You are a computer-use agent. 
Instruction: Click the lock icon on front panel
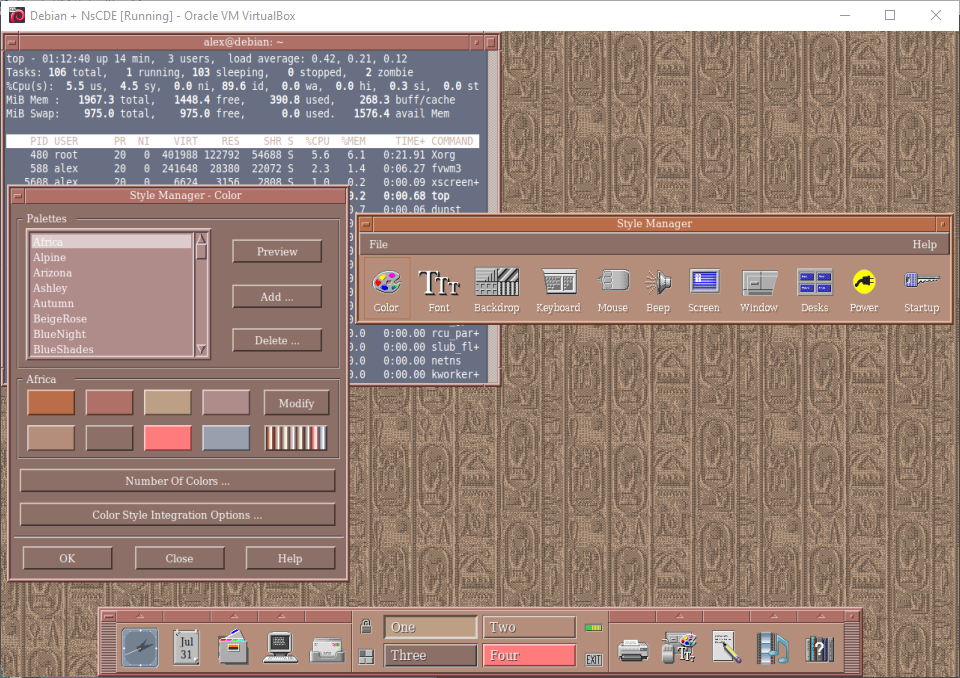point(366,627)
